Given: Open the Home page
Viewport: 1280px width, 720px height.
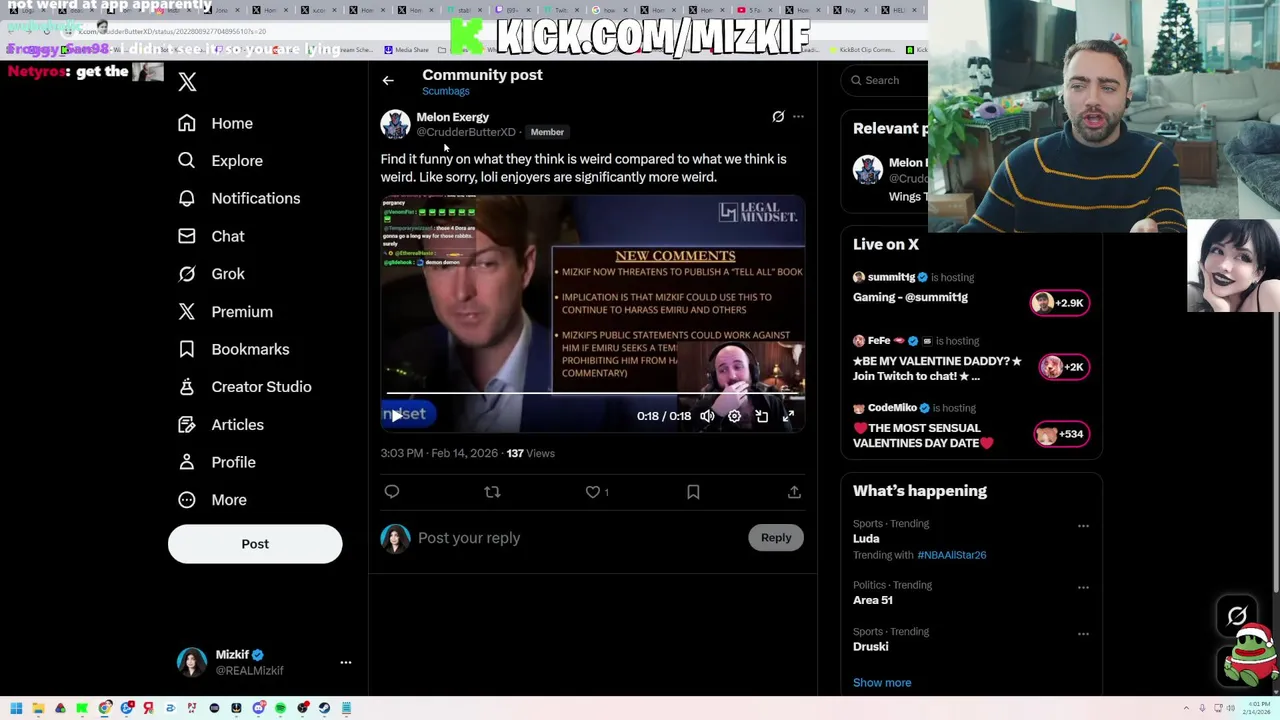Looking at the screenshot, I should pos(215,123).
